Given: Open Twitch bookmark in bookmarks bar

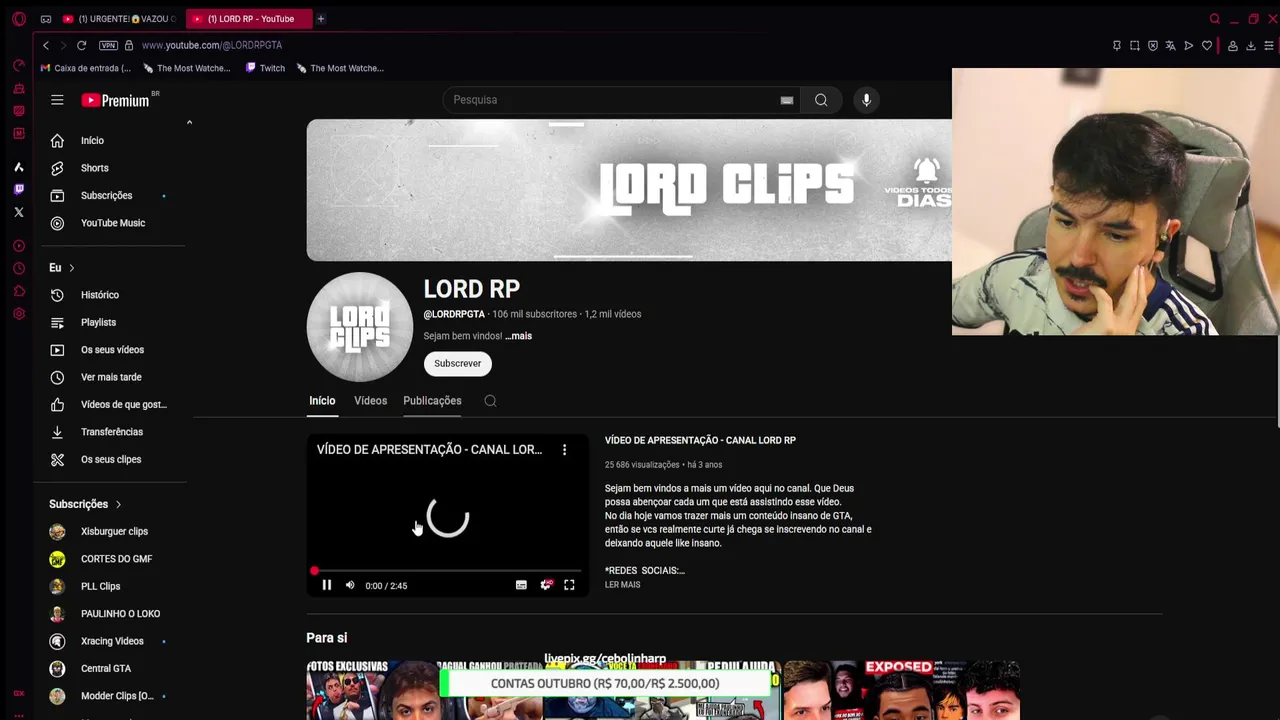Looking at the screenshot, I should click(x=265, y=68).
